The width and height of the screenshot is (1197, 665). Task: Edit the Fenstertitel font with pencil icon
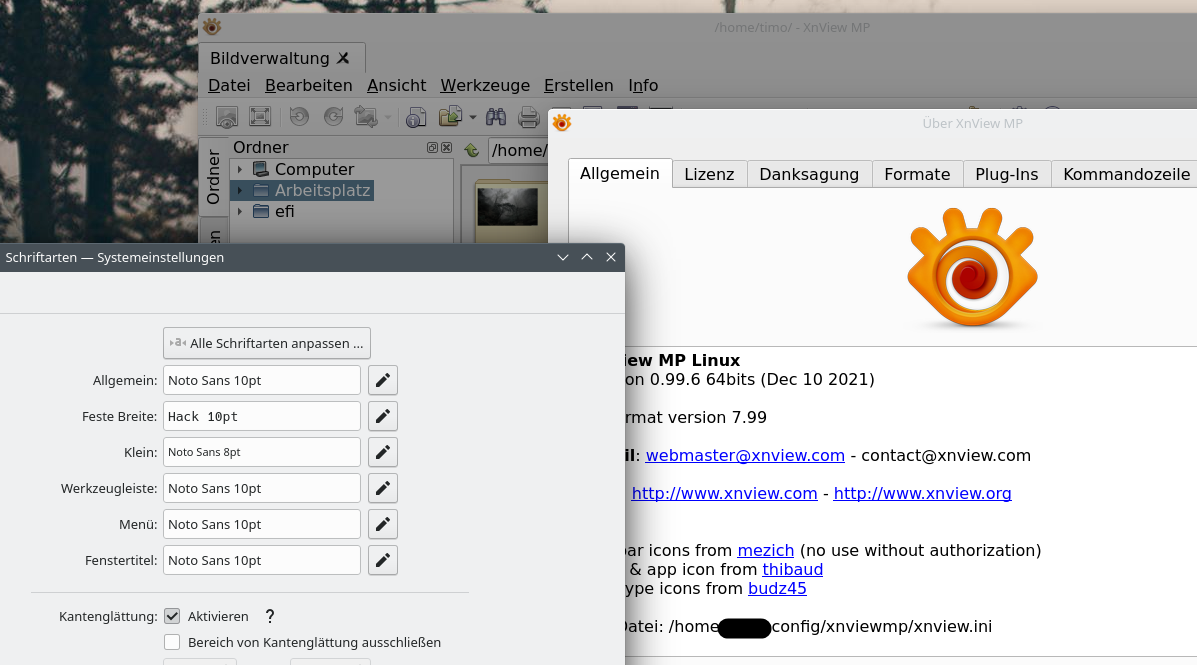pyautogui.click(x=382, y=560)
